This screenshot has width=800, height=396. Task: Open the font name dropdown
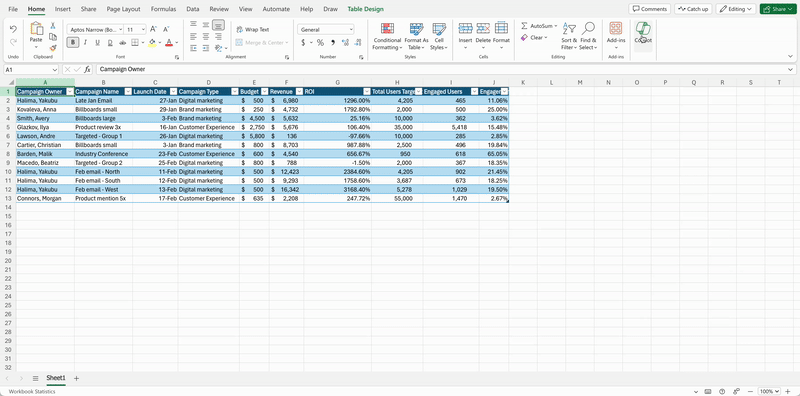point(120,30)
